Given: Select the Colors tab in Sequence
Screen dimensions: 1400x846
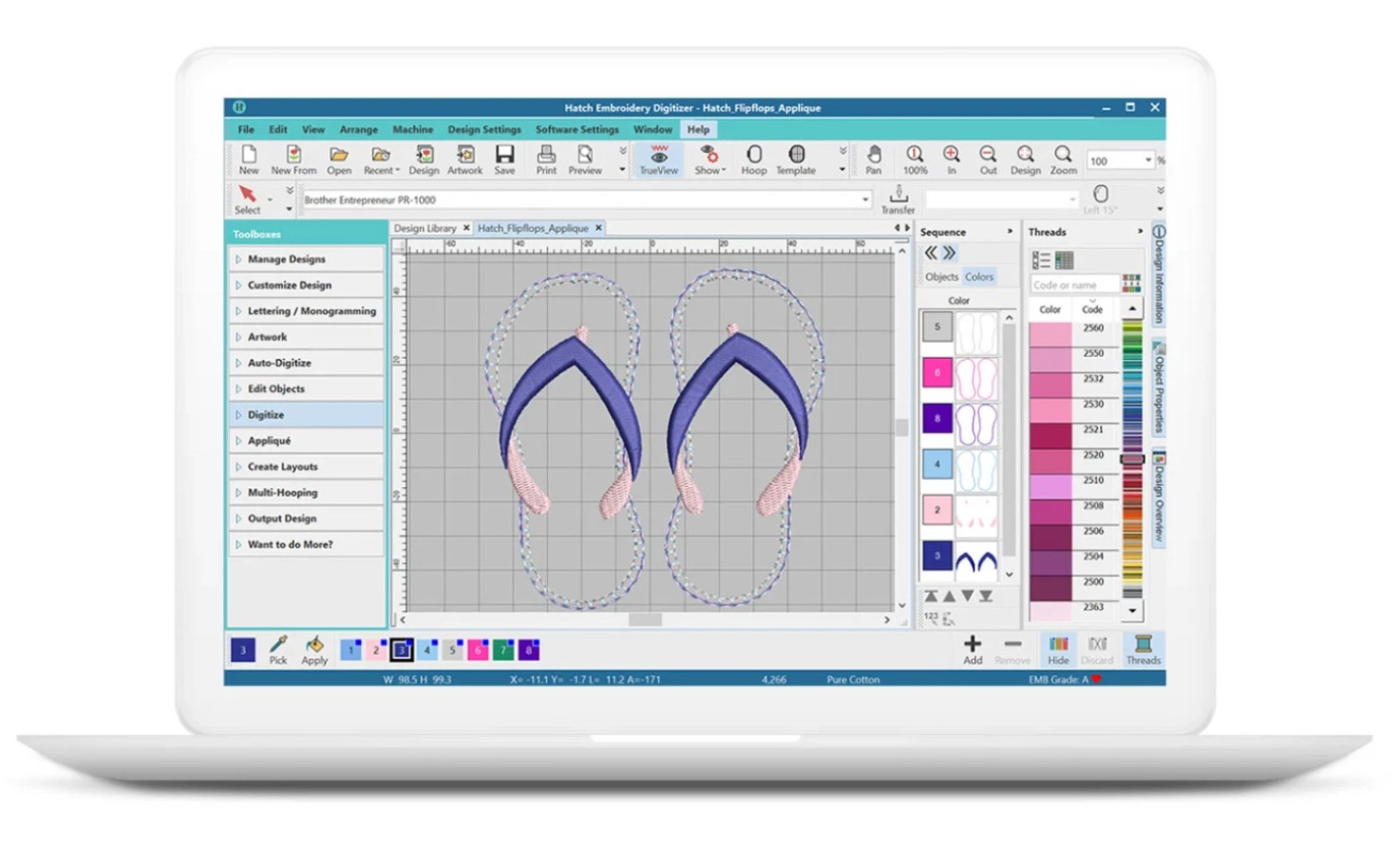Looking at the screenshot, I should click(x=979, y=277).
